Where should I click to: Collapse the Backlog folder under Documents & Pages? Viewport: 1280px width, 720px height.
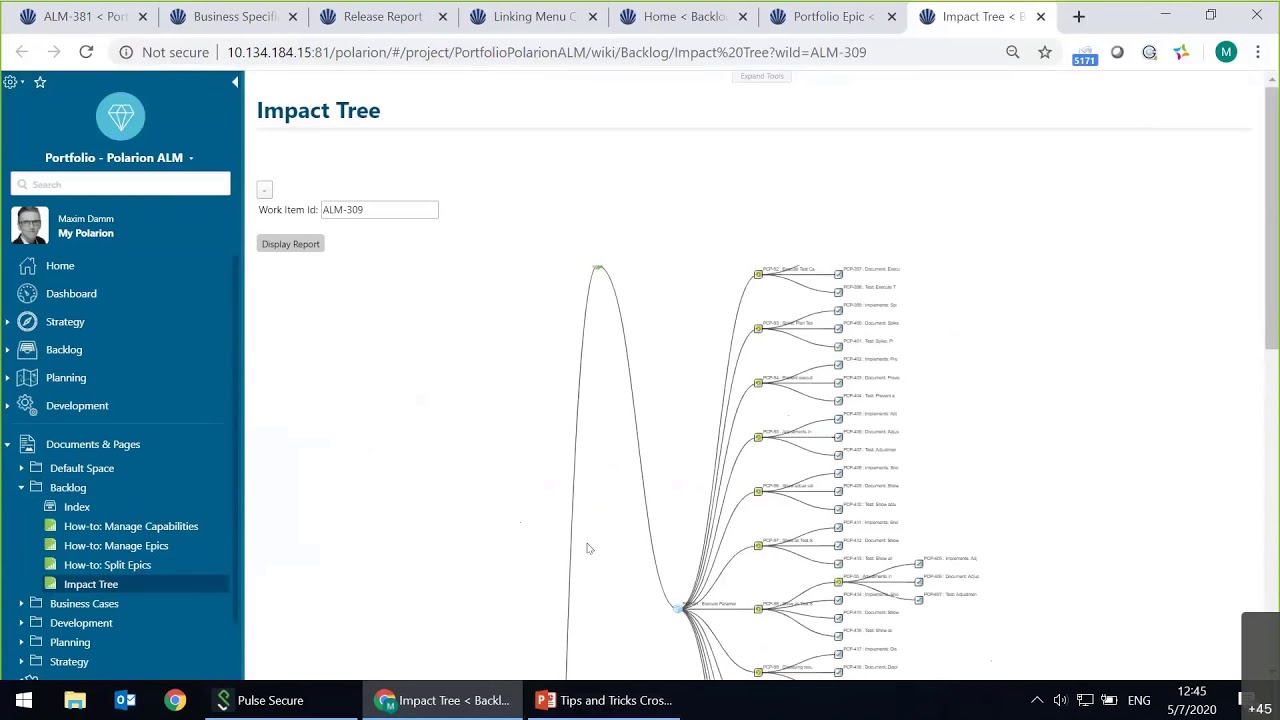21,488
